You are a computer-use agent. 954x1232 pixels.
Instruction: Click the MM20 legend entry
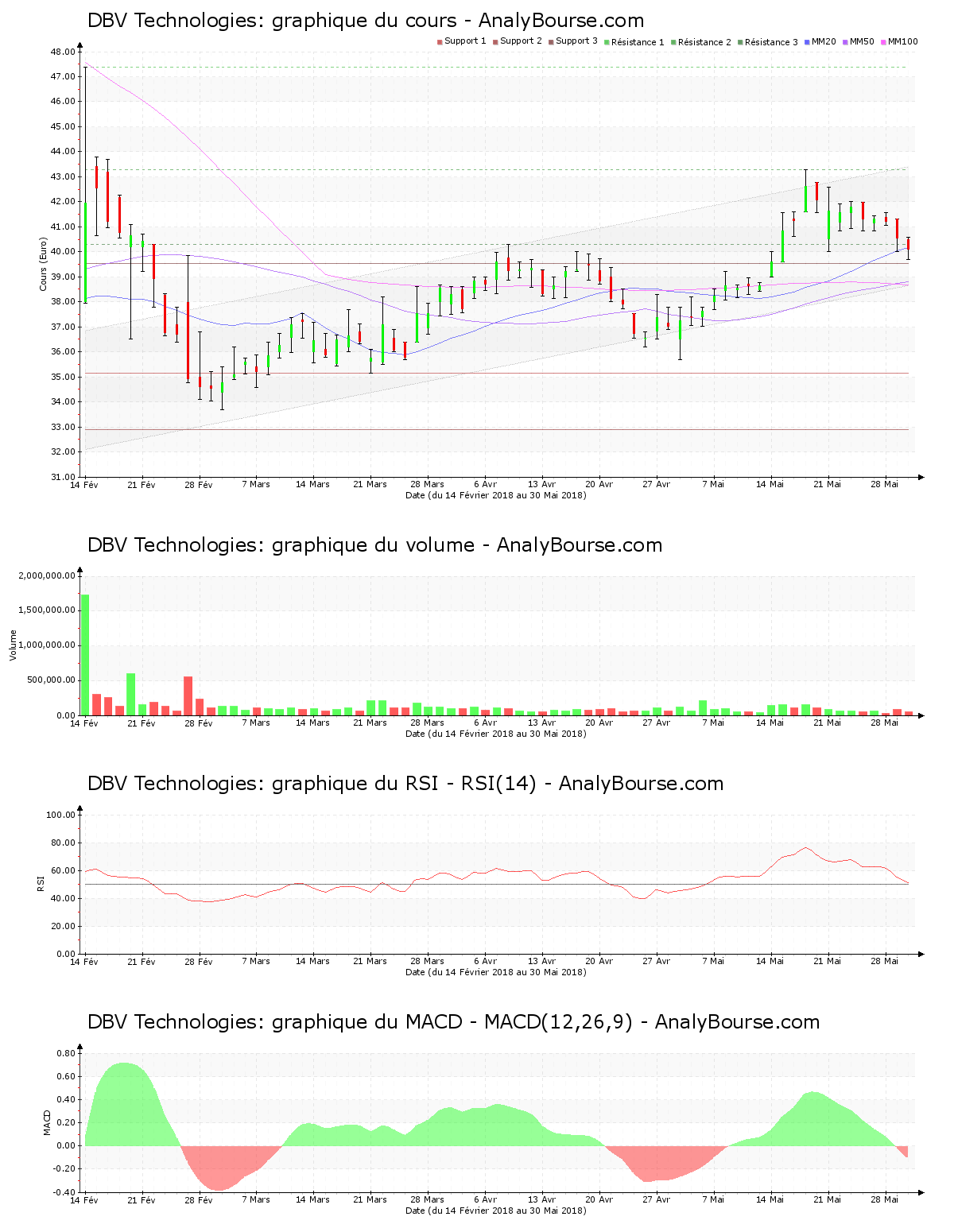coord(820,41)
